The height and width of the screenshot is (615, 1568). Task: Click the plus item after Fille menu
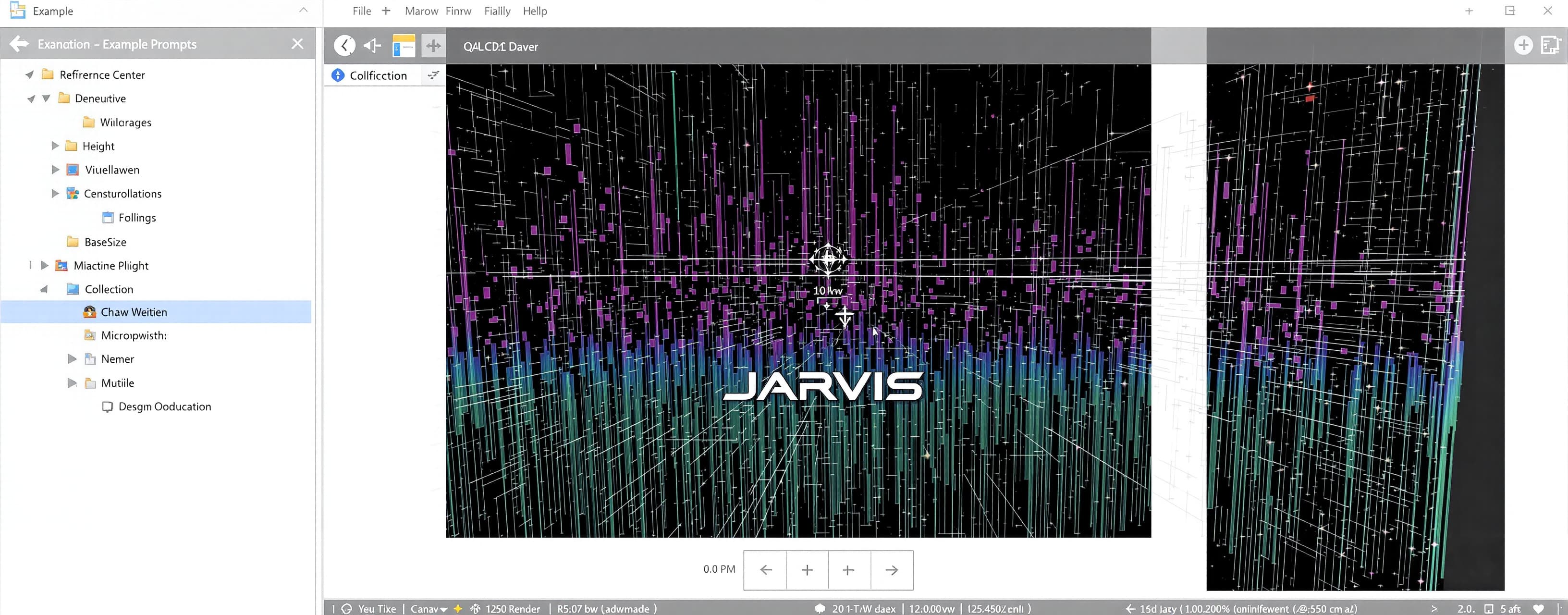point(386,11)
